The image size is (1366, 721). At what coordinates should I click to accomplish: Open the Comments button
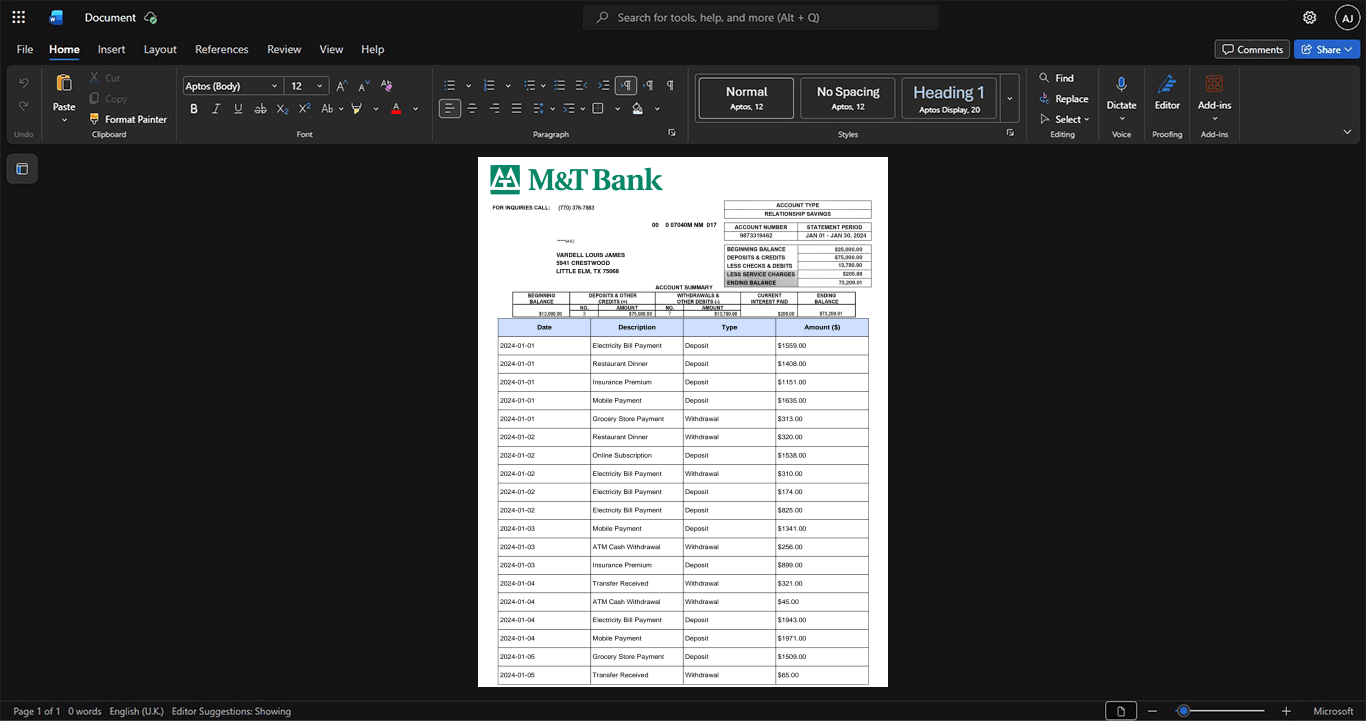[x=1252, y=49]
